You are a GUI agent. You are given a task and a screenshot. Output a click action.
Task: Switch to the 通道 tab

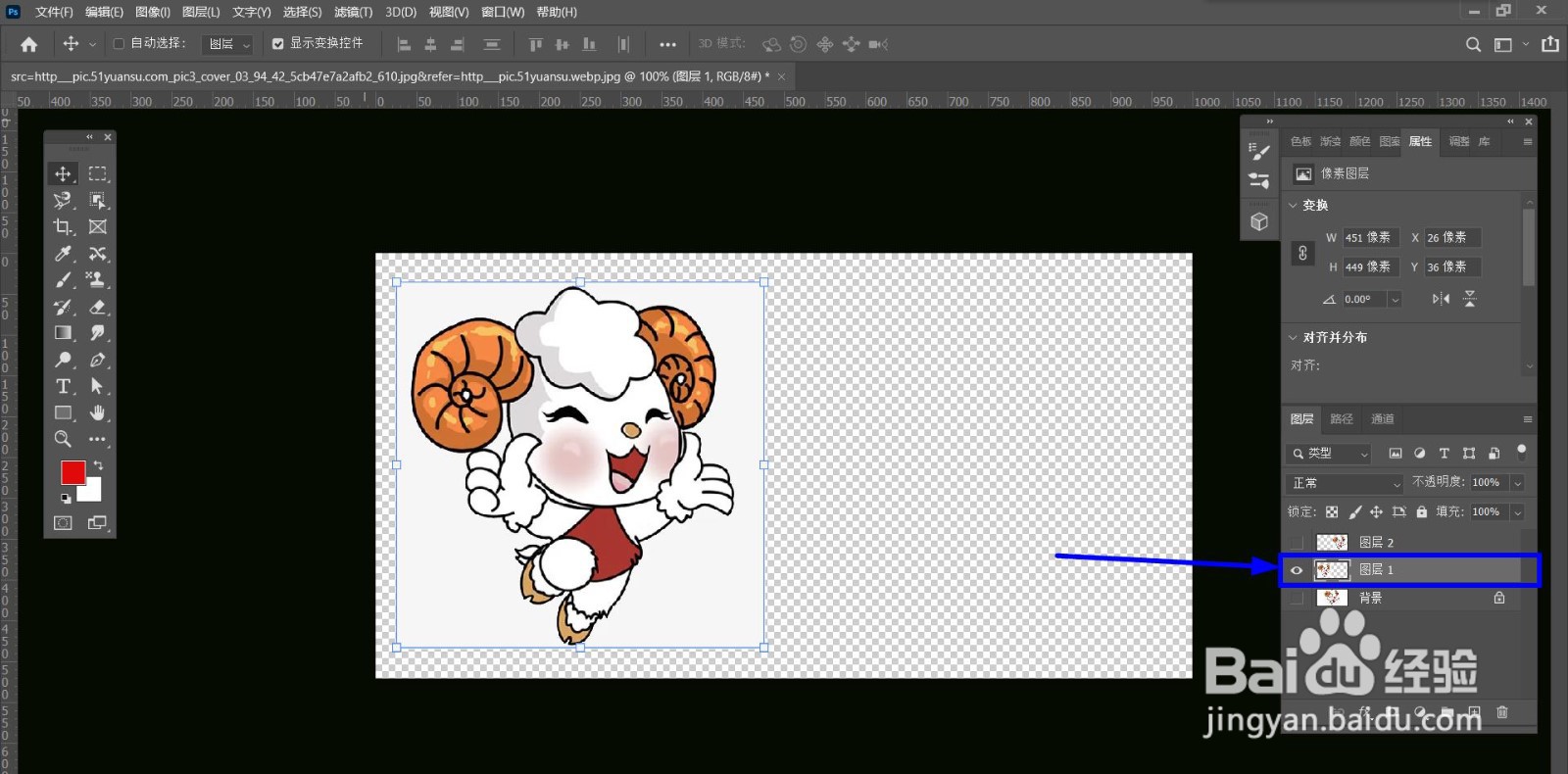[1383, 419]
